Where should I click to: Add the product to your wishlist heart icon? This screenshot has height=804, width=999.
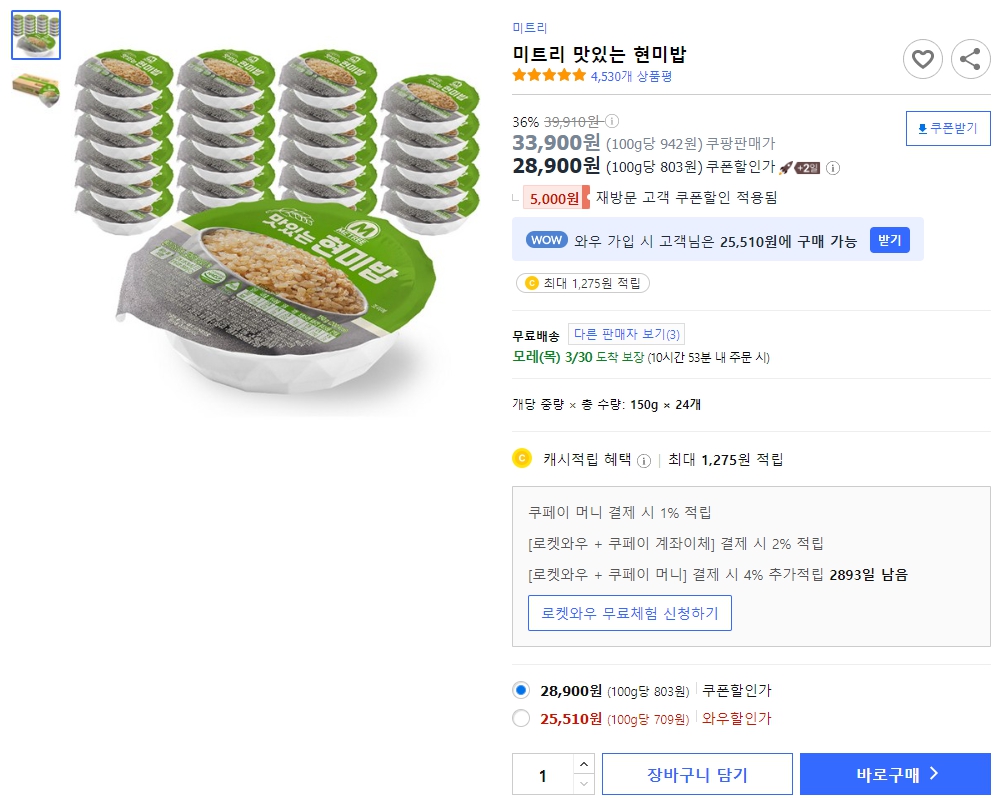[x=922, y=59]
